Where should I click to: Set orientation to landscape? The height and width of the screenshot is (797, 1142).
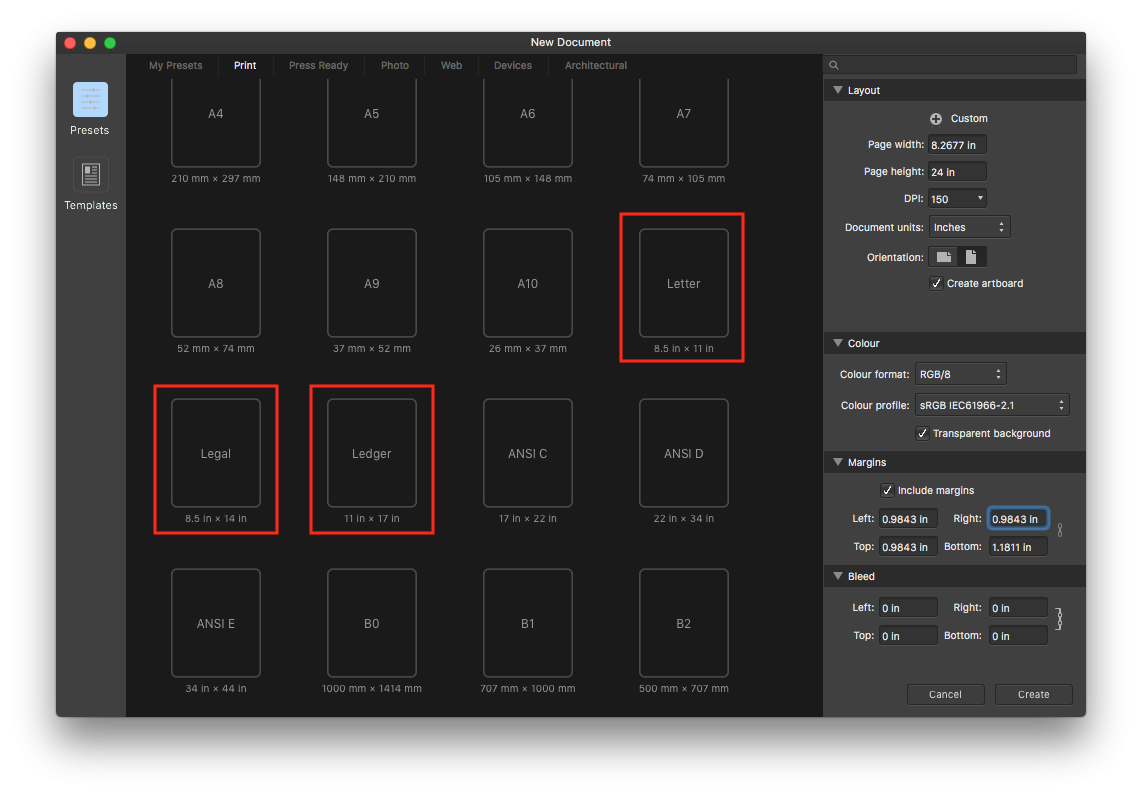(x=944, y=257)
